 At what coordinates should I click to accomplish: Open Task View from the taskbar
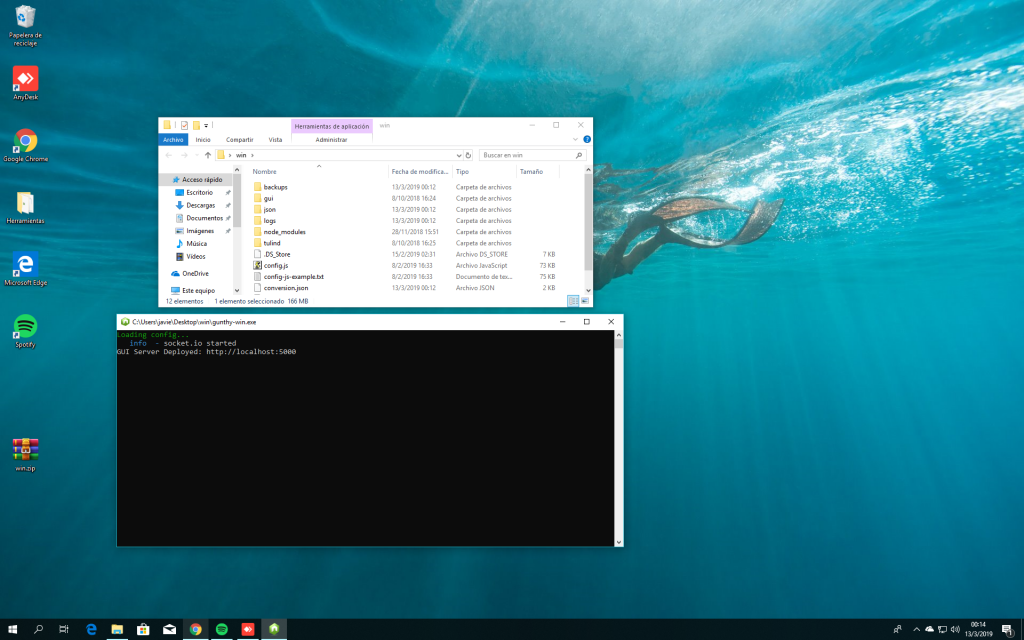(x=64, y=629)
